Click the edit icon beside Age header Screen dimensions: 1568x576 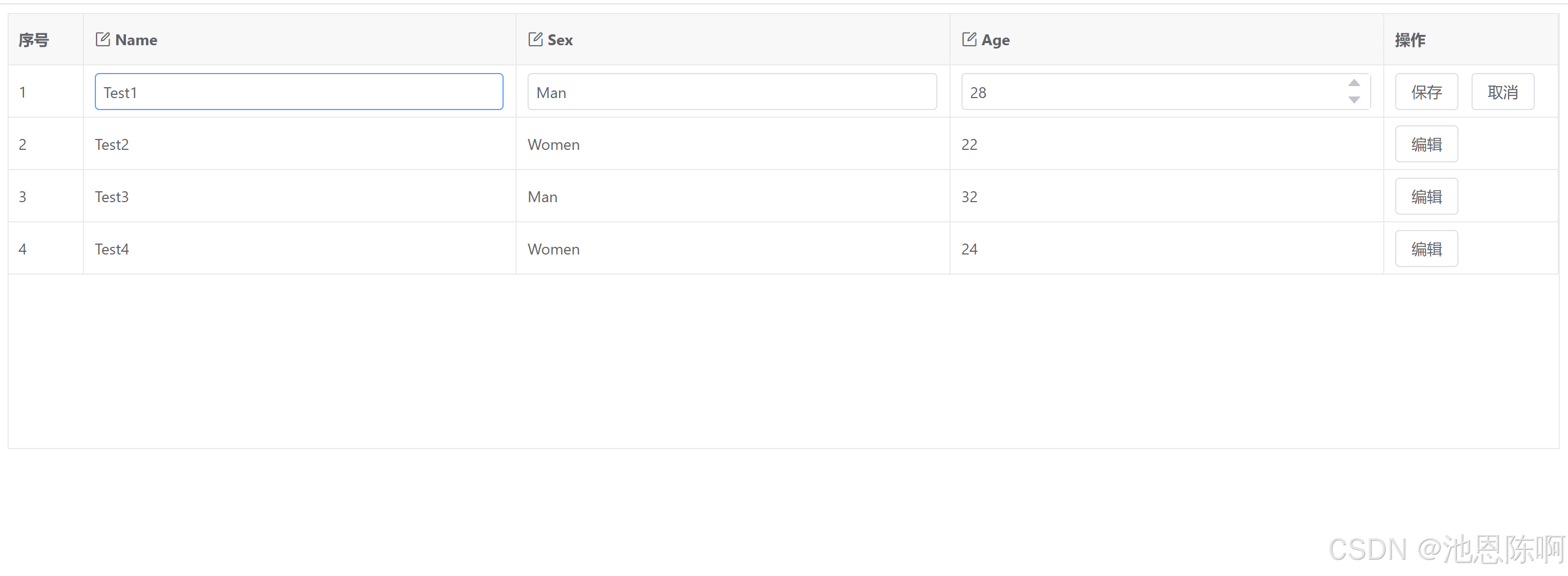(x=969, y=38)
